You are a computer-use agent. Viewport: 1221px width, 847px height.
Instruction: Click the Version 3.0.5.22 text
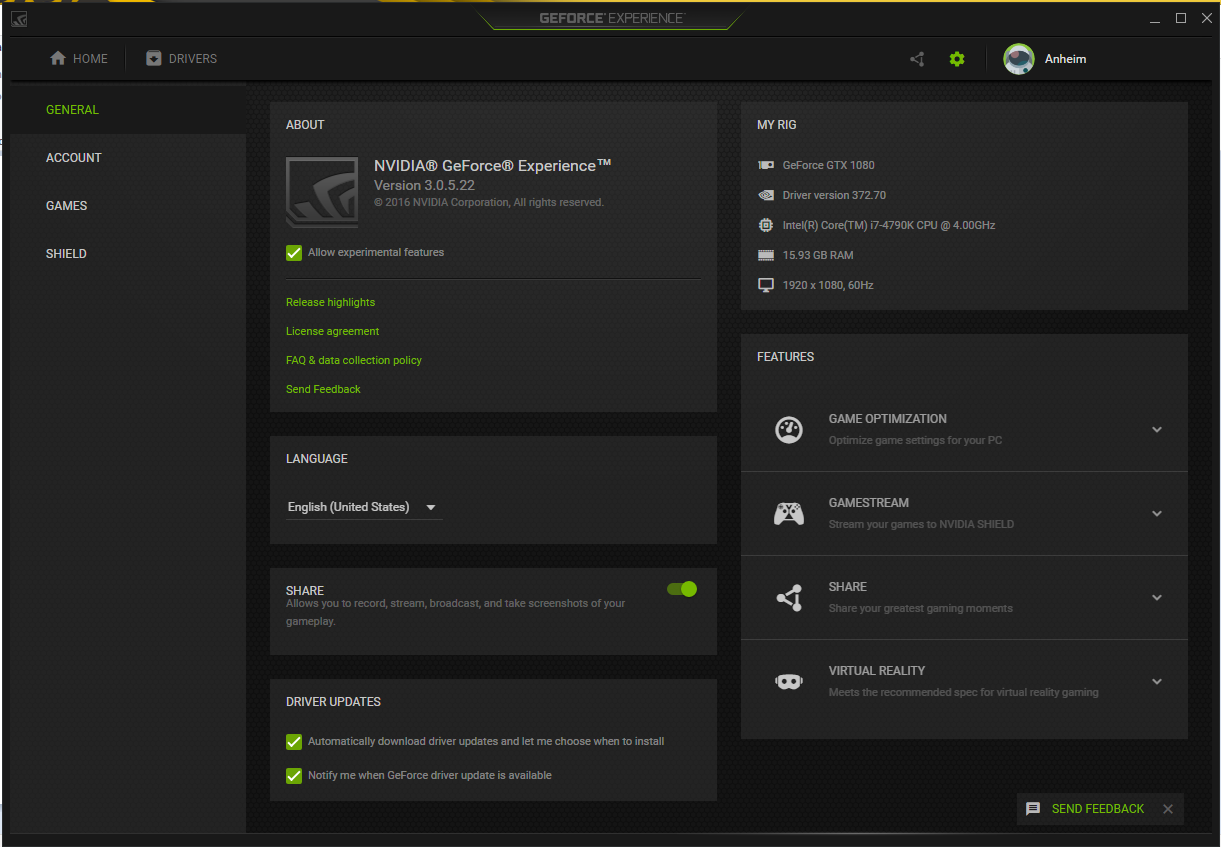coord(424,186)
